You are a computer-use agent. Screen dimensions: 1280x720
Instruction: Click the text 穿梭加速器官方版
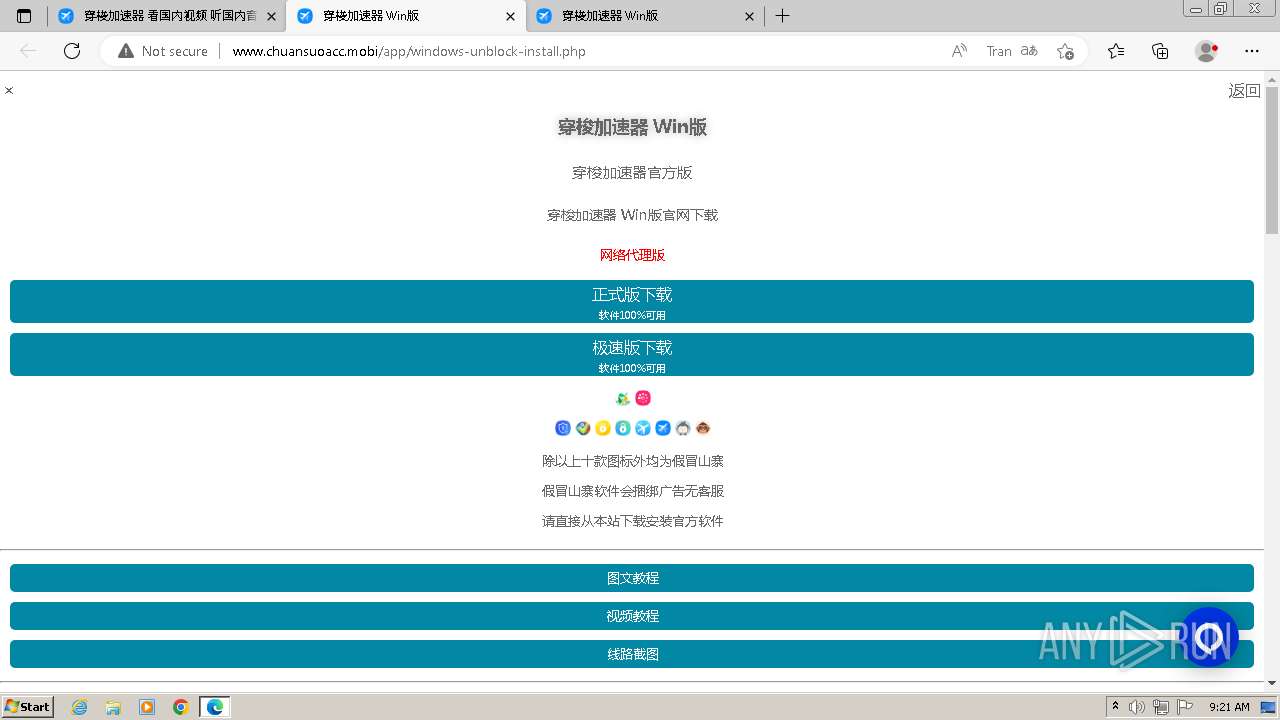(x=632, y=173)
